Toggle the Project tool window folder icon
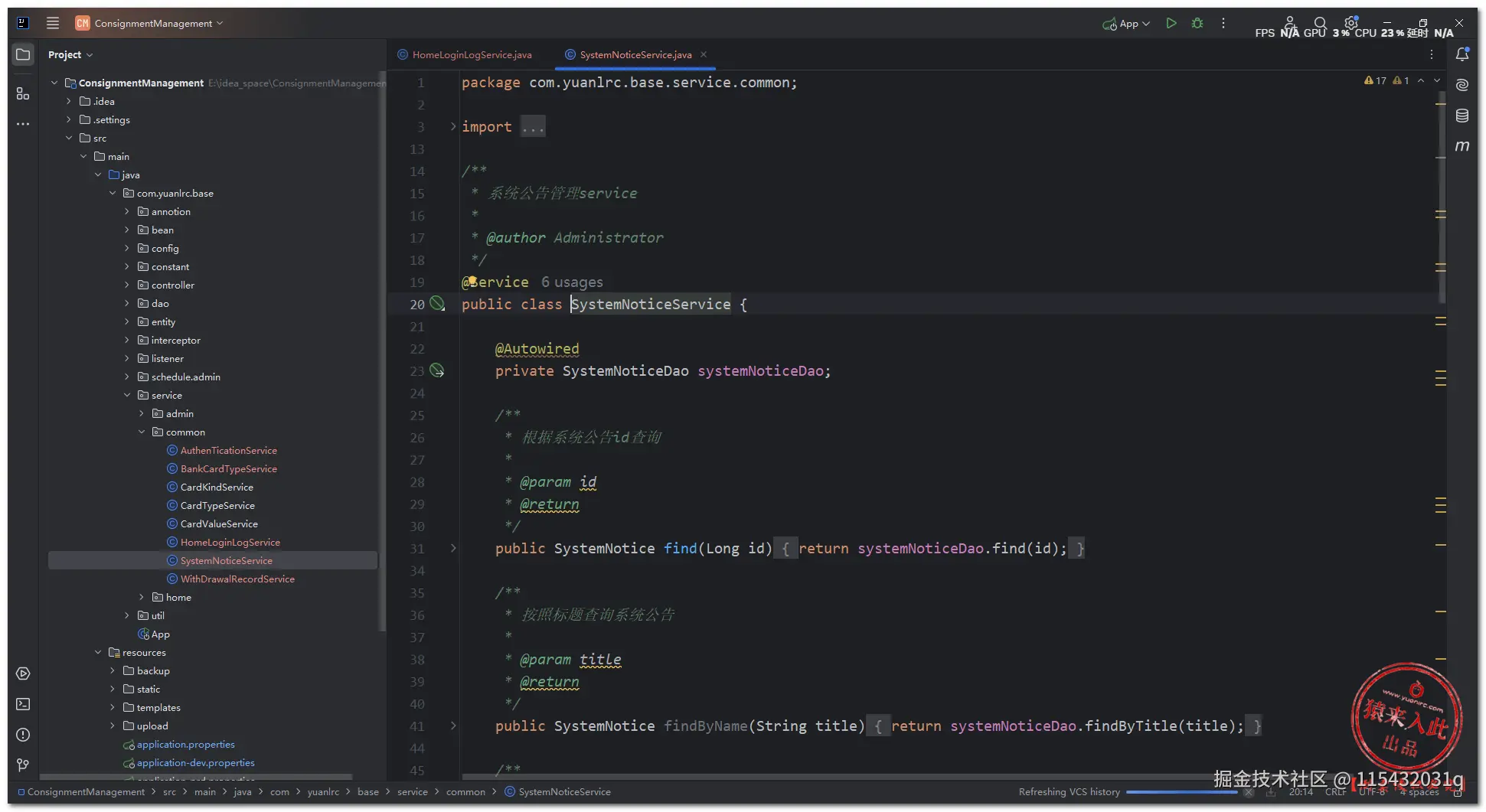Image resolution: width=1486 pixels, height=812 pixels. click(23, 54)
